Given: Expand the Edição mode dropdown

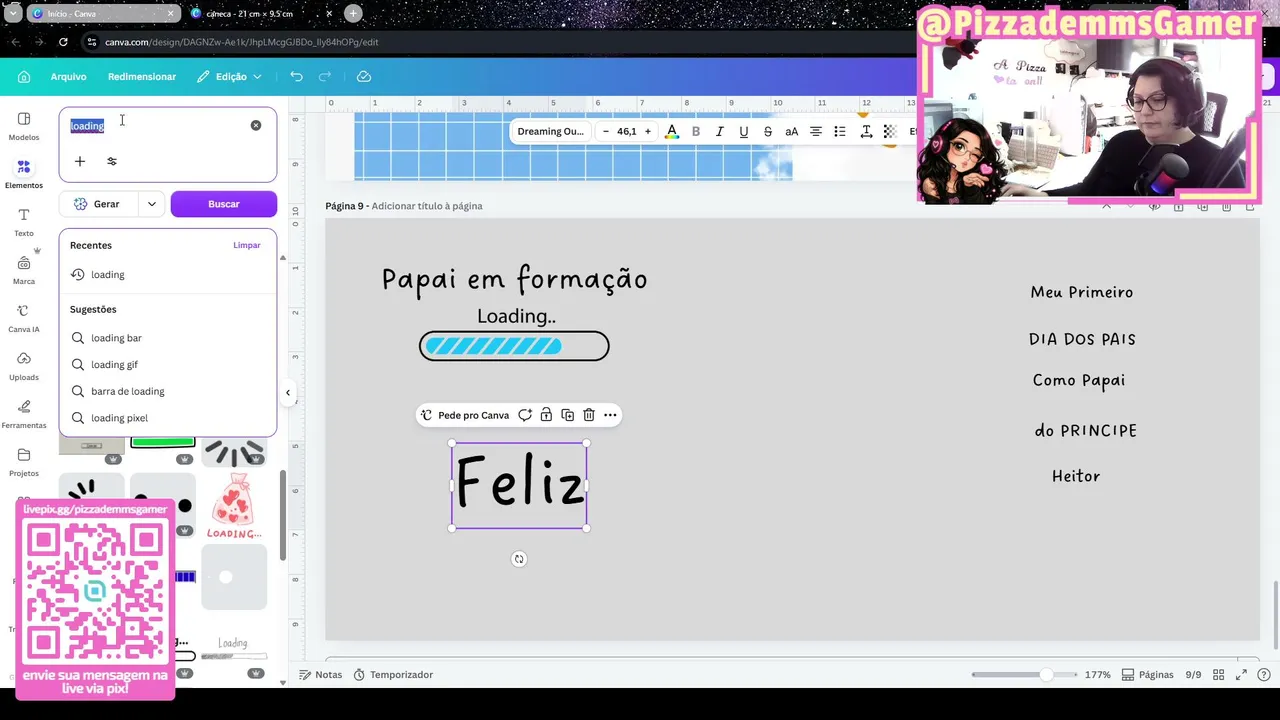Looking at the screenshot, I should click(x=229, y=77).
